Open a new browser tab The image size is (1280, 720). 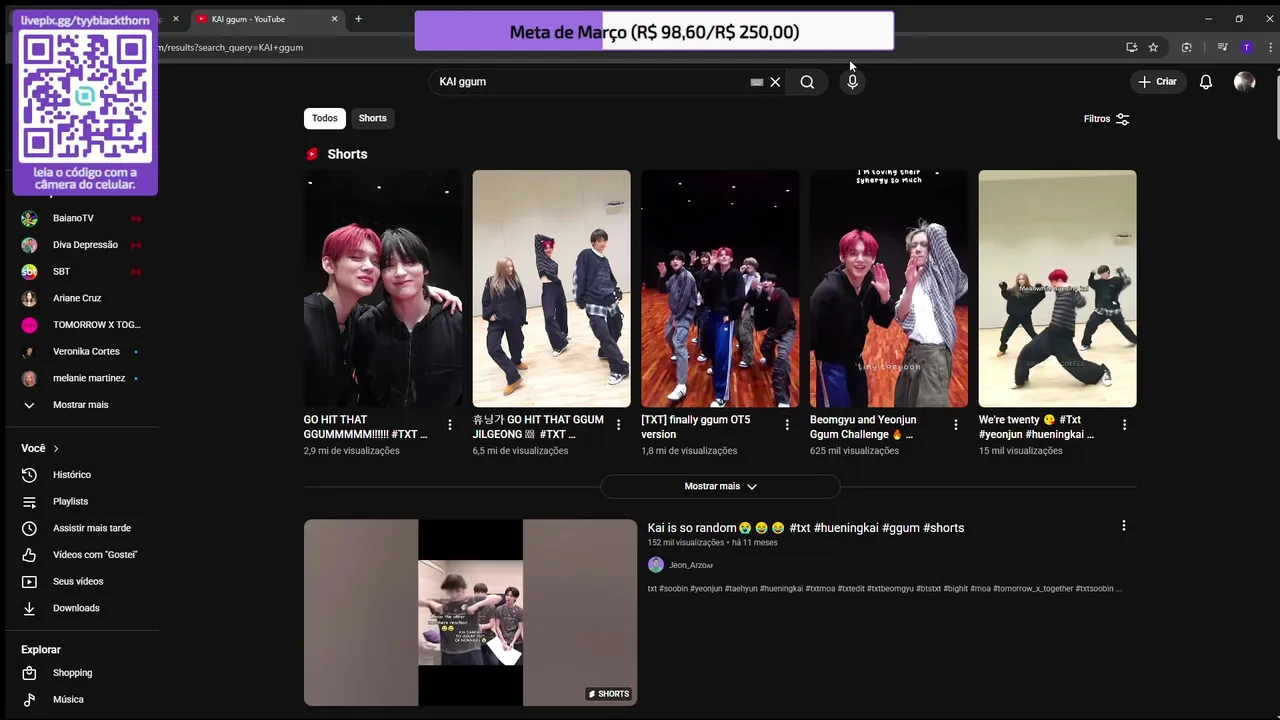[358, 19]
